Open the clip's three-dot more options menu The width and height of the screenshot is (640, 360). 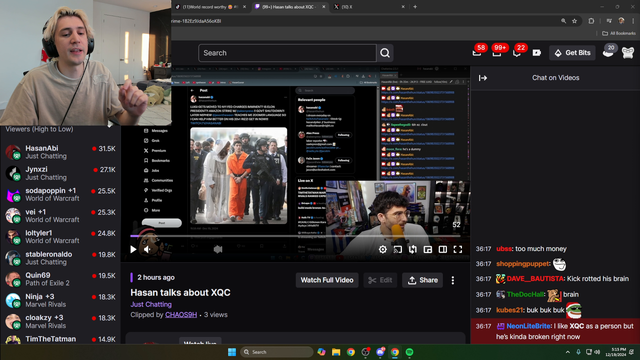(453, 280)
